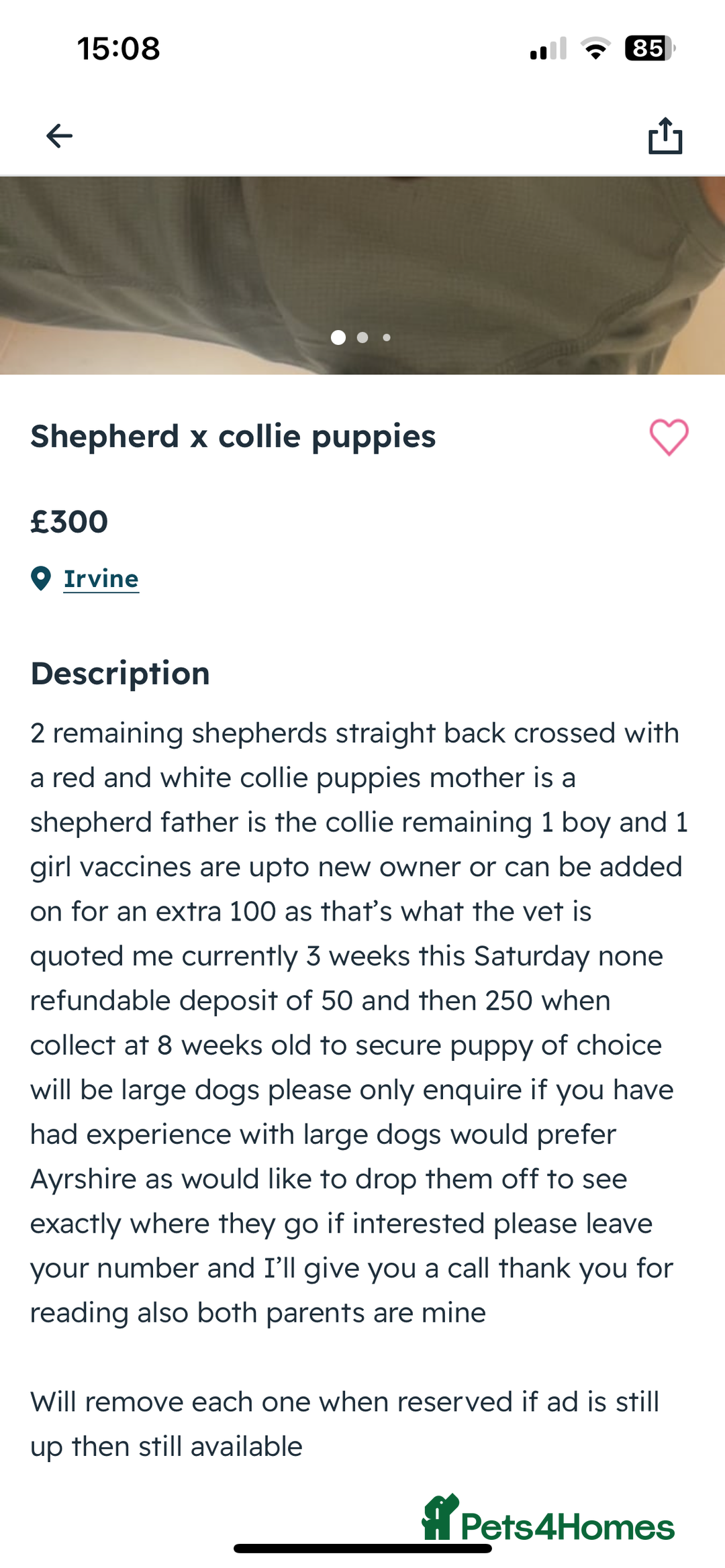This screenshot has height=1568, width=725.
Task: Select the third small carousel dot
Action: click(387, 337)
